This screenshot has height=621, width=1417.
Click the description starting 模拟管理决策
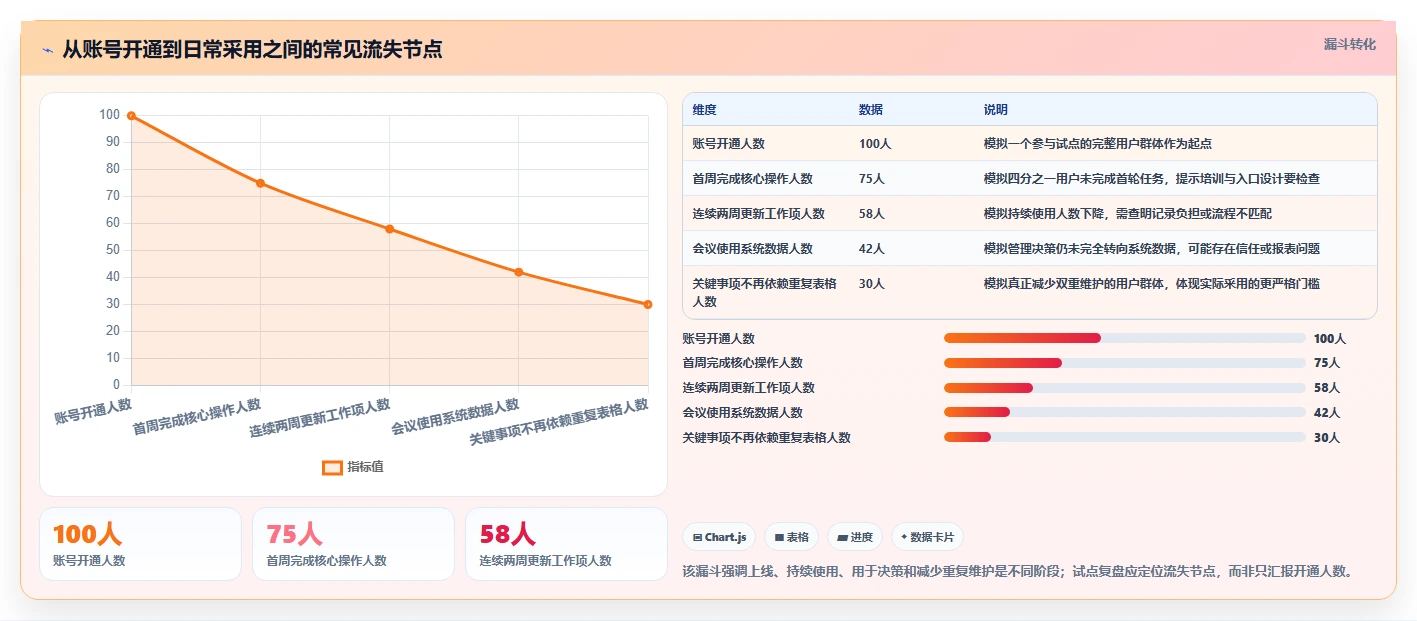(x=1152, y=249)
